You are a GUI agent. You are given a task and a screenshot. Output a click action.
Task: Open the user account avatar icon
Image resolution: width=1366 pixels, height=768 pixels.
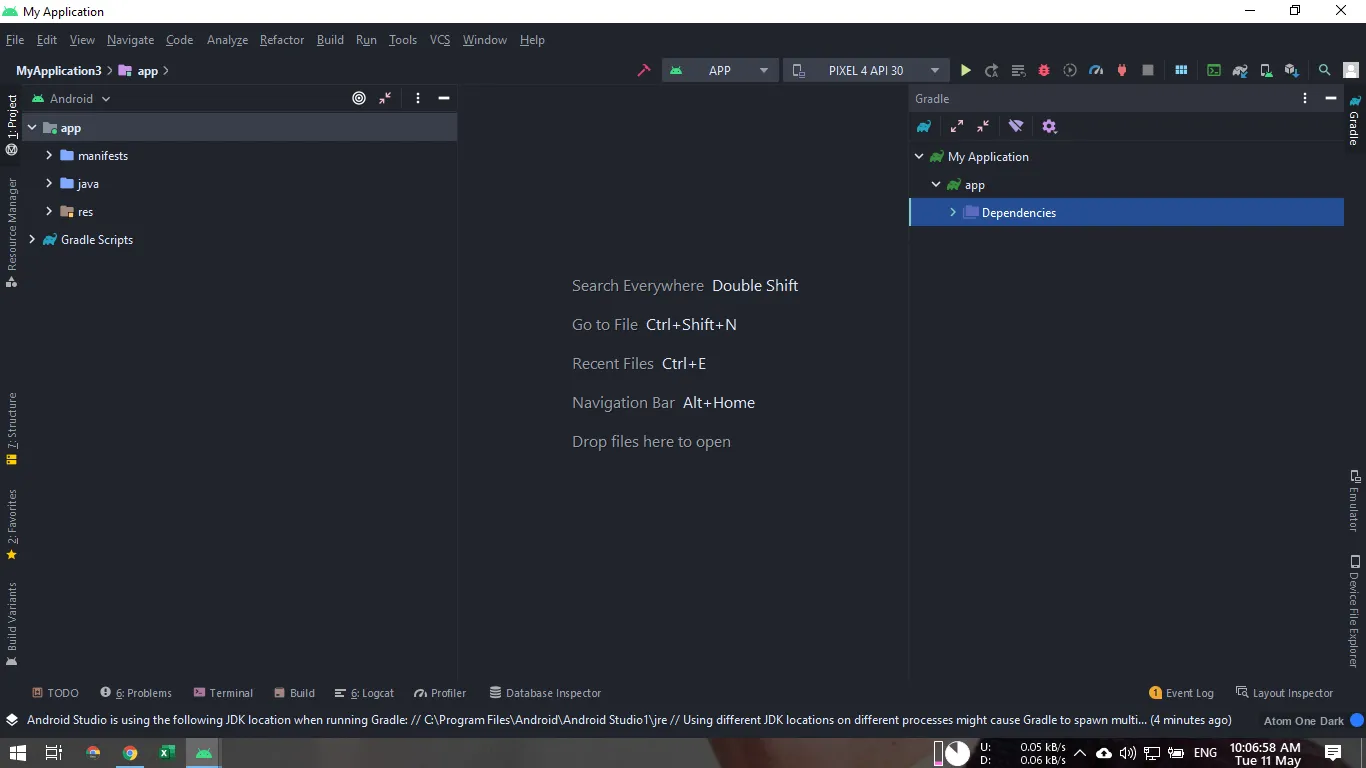[x=1351, y=70]
